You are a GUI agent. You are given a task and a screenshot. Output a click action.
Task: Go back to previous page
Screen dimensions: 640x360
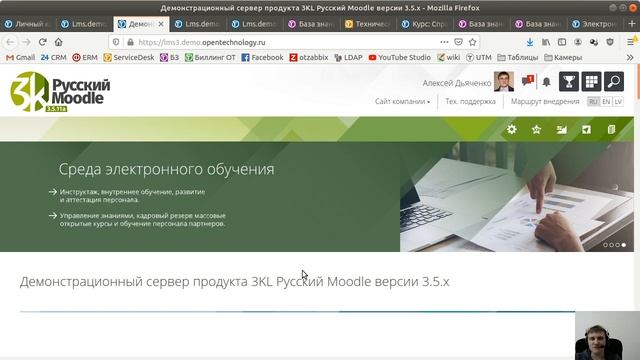(10, 42)
